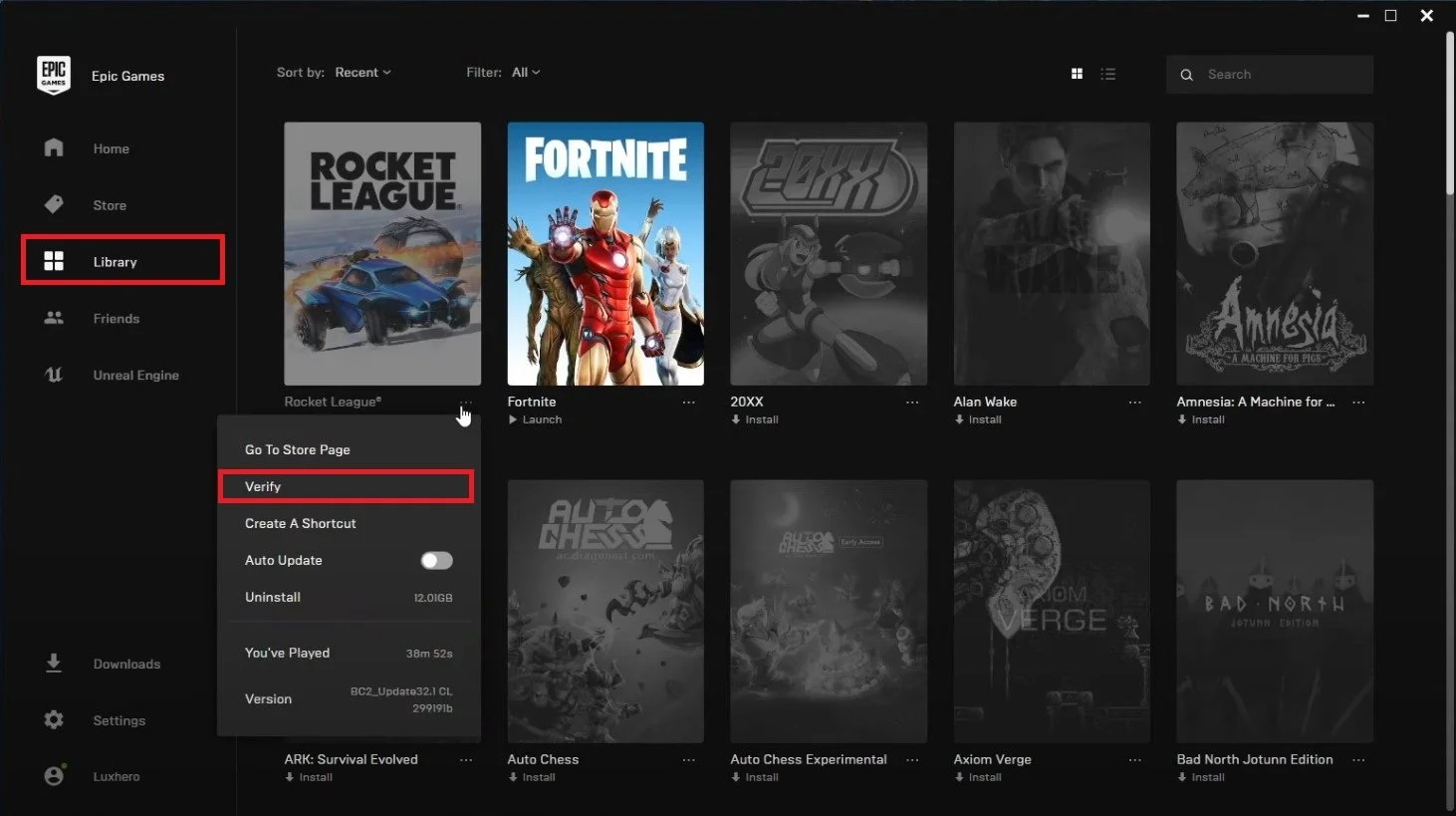
Task: Switch to grid view layout
Action: point(1077,74)
